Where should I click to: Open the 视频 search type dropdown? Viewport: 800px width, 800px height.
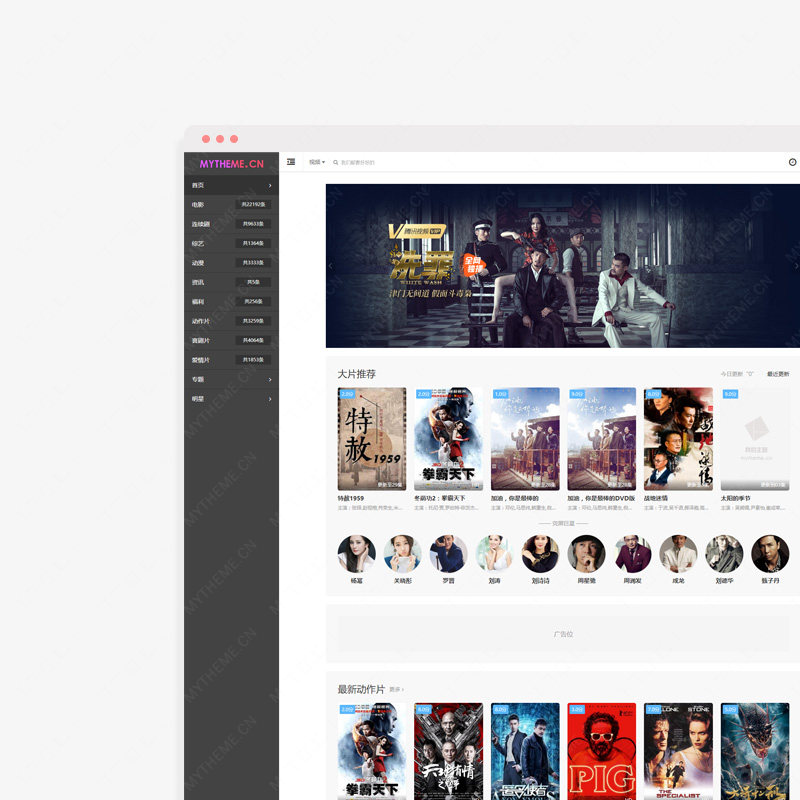pos(317,162)
